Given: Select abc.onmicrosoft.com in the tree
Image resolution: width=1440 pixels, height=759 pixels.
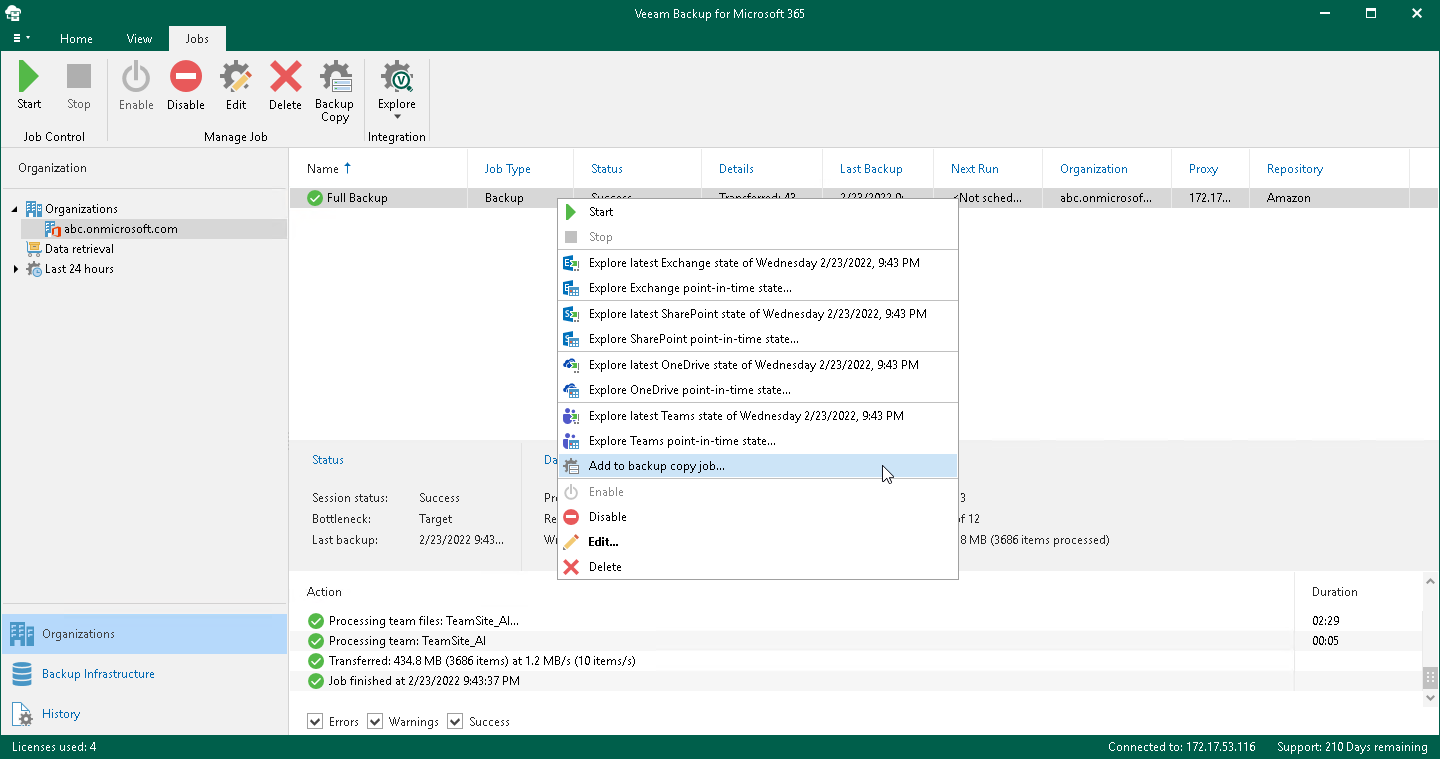Looking at the screenshot, I should point(121,229).
